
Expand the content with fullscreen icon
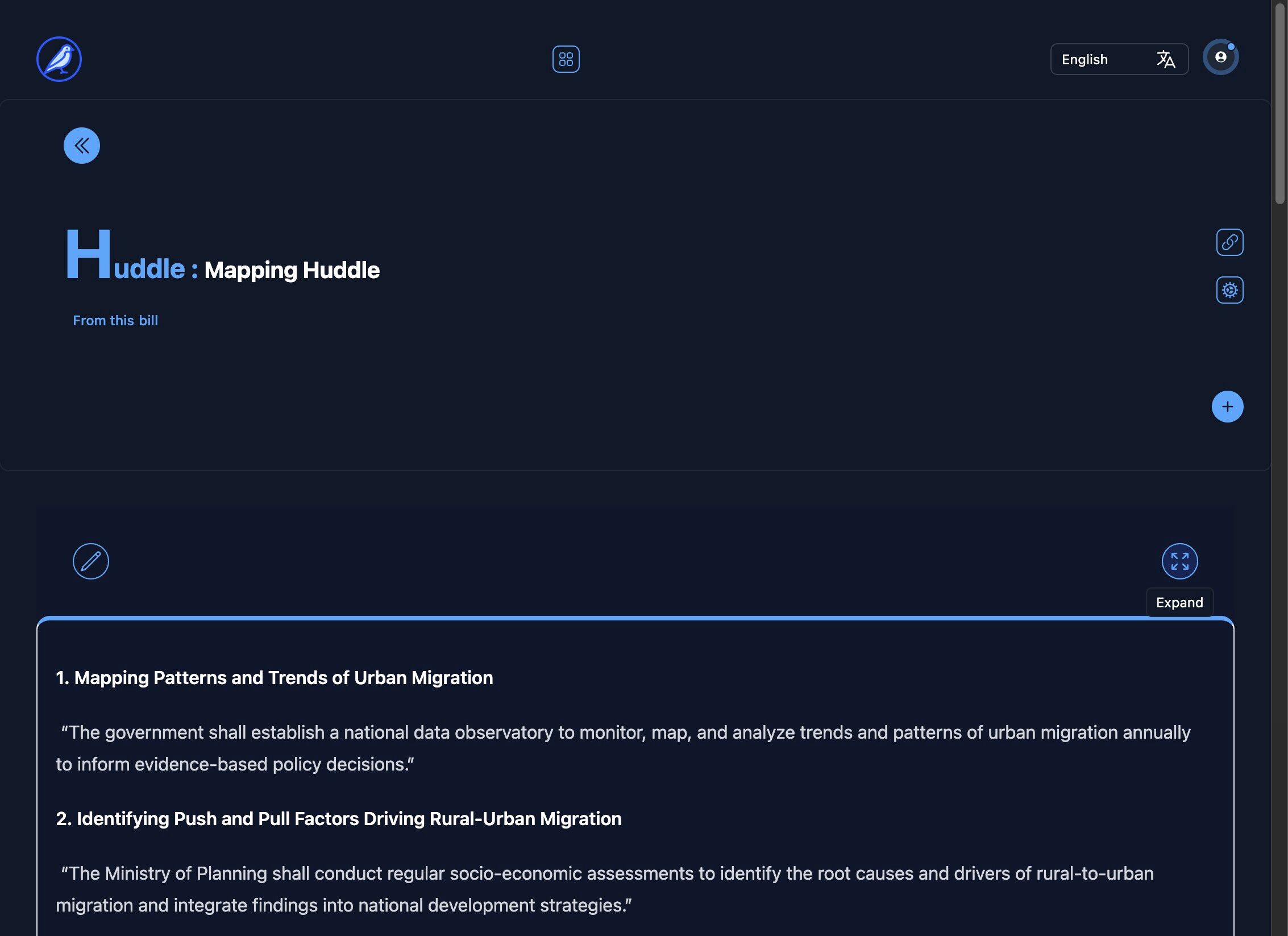point(1179,561)
